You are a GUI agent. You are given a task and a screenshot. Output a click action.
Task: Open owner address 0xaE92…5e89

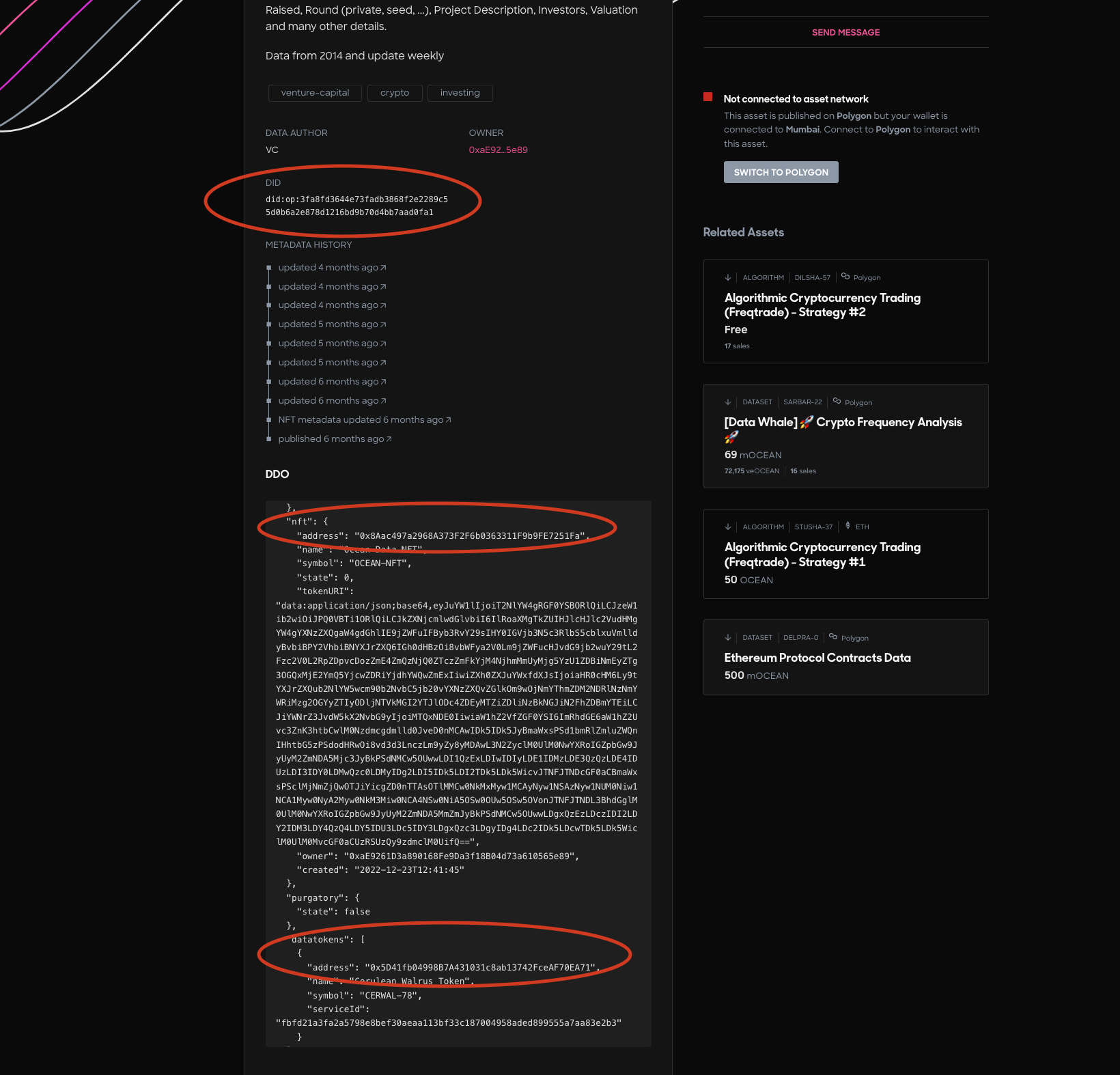[x=498, y=150]
